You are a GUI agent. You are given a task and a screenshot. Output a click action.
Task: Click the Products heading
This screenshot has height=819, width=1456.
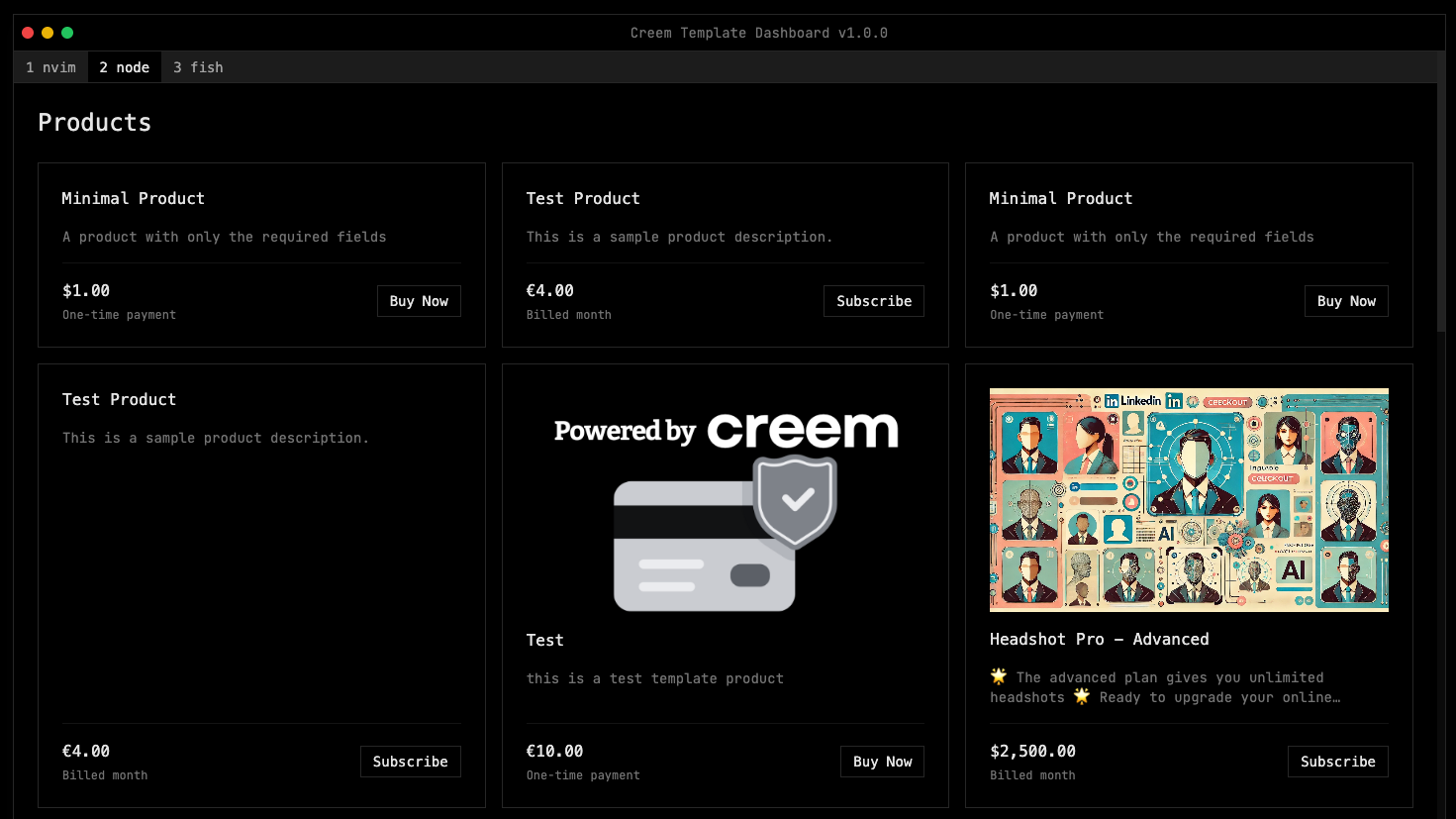coord(95,123)
